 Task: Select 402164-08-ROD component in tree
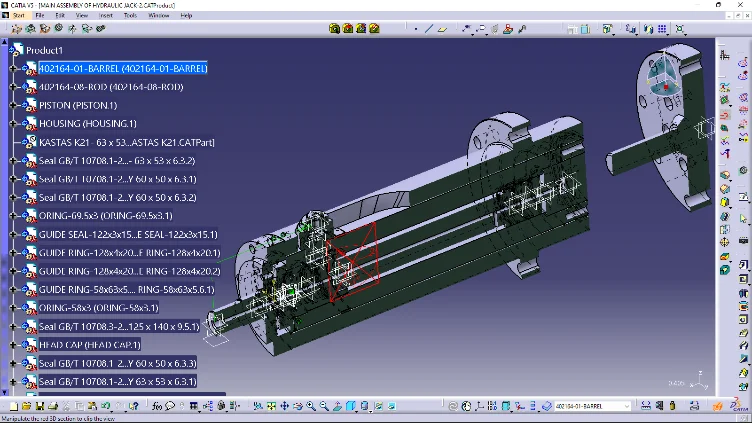point(110,87)
